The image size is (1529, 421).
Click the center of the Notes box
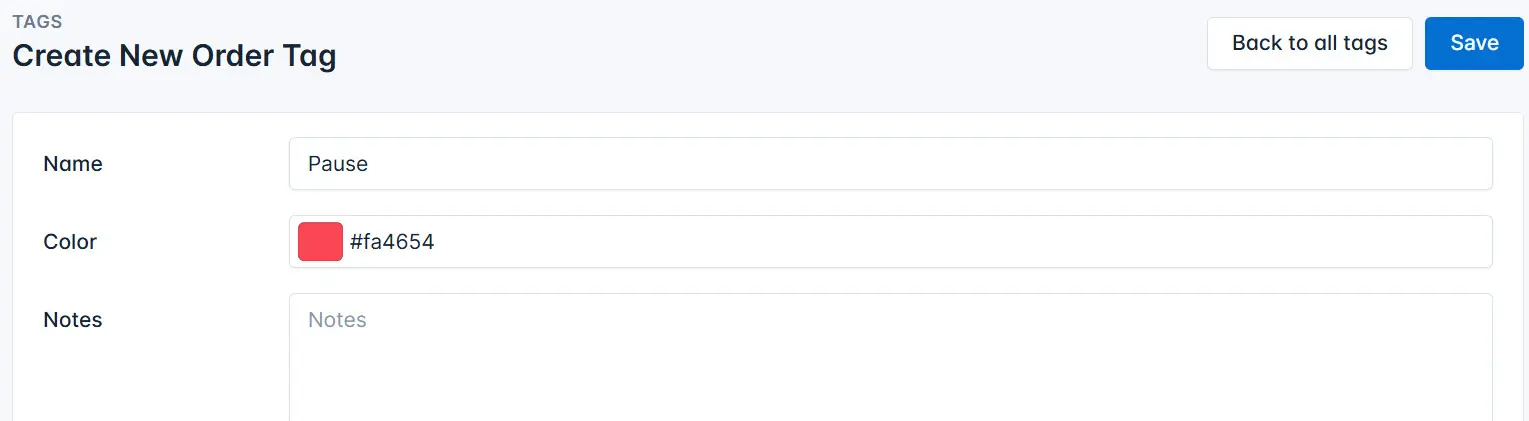point(890,358)
